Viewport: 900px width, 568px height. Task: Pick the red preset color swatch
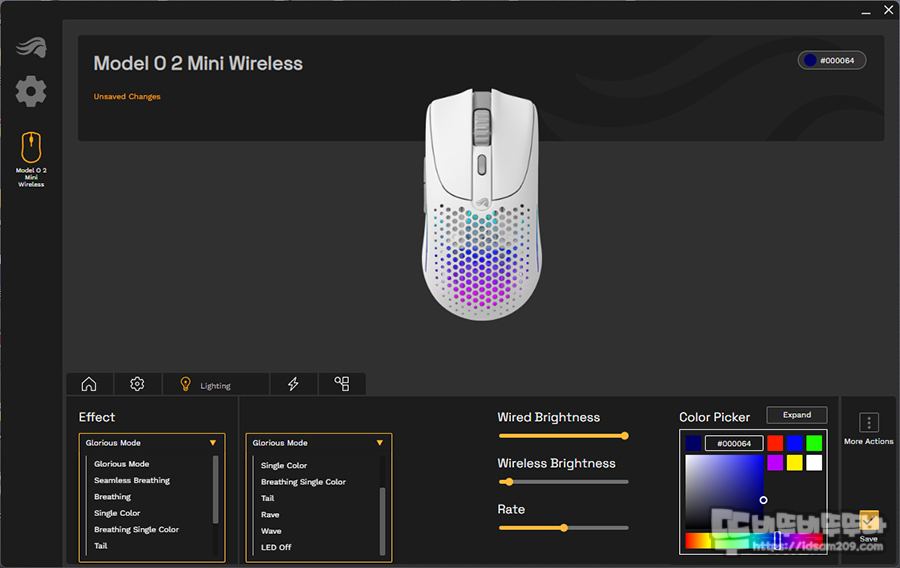775,443
